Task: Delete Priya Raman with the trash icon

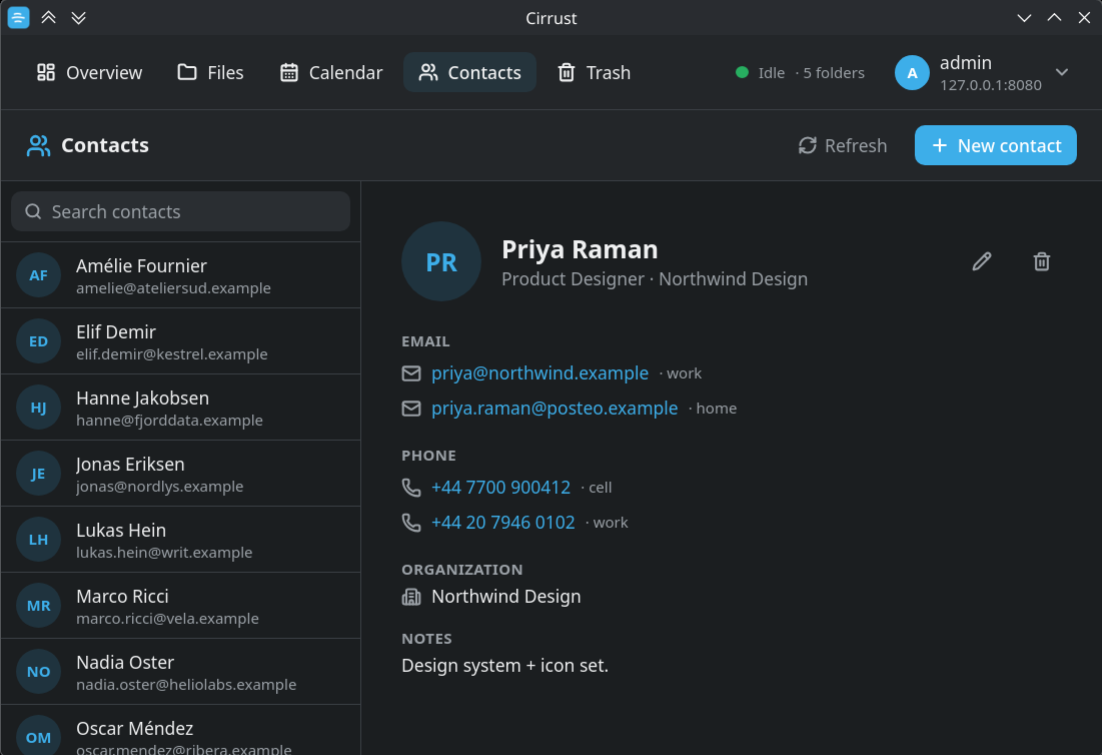Action: (1042, 262)
